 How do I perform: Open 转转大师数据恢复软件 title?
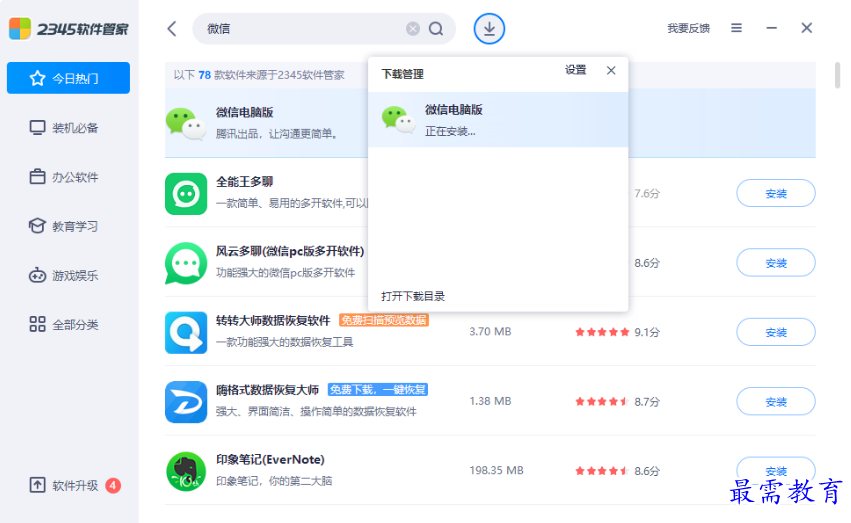click(273, 321)
